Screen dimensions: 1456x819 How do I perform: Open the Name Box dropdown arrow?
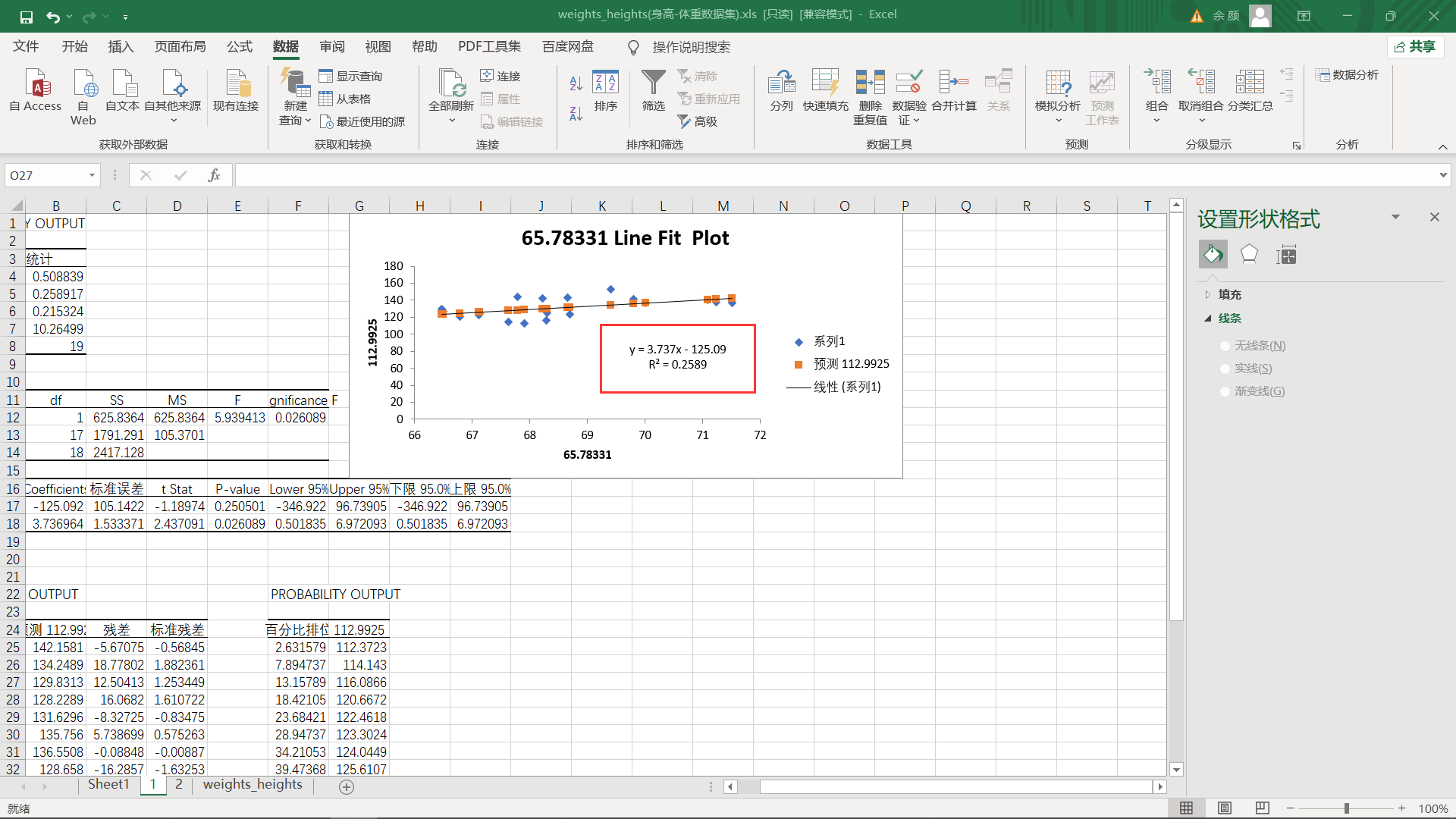tap(92, 175)
